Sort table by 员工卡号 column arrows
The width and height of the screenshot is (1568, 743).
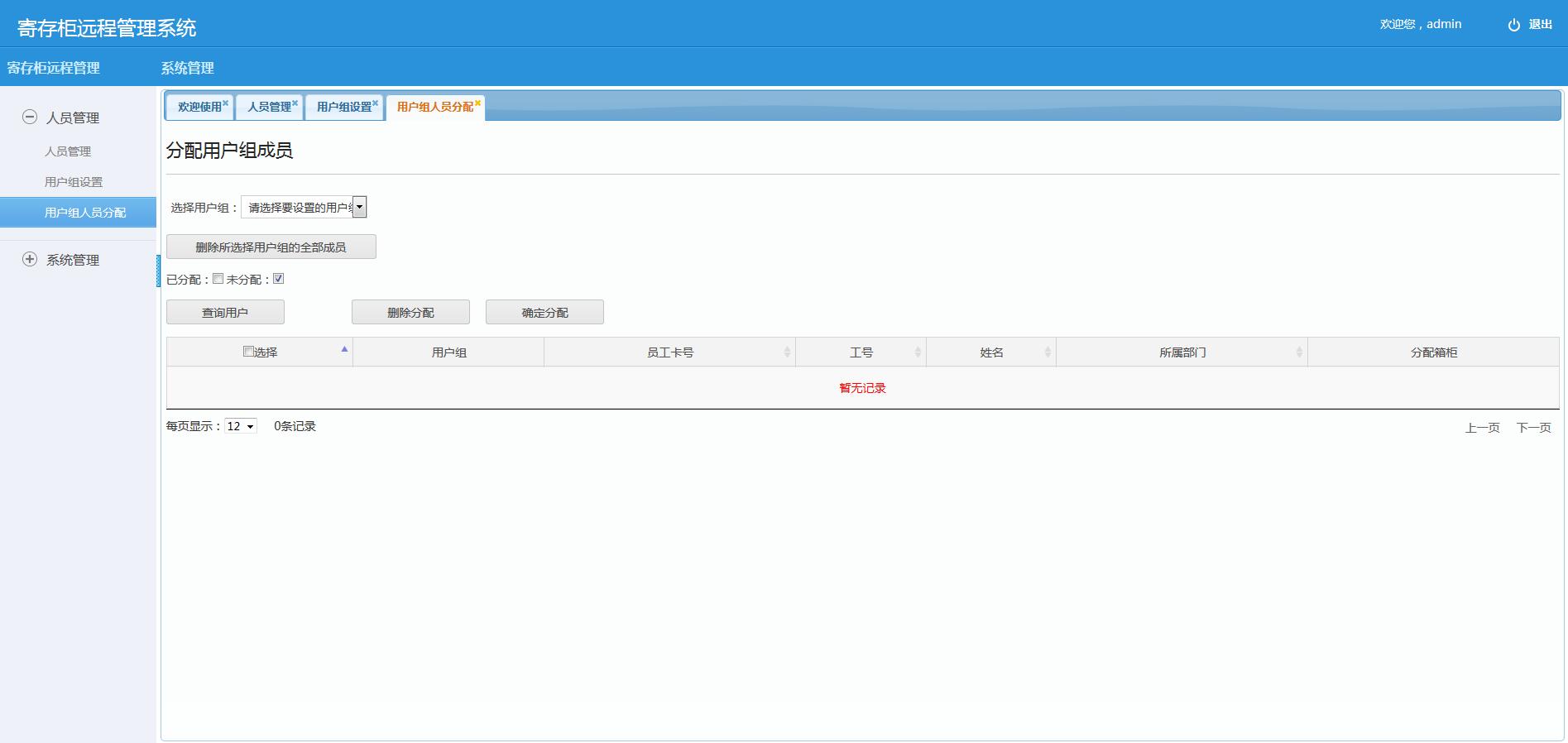click(x=787, y=352)
